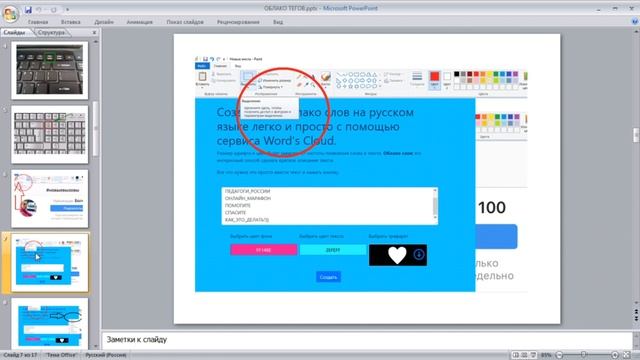640x360 pixels.
Task: Click the main slide vertical scrollbar thumb
Action: 636,135
